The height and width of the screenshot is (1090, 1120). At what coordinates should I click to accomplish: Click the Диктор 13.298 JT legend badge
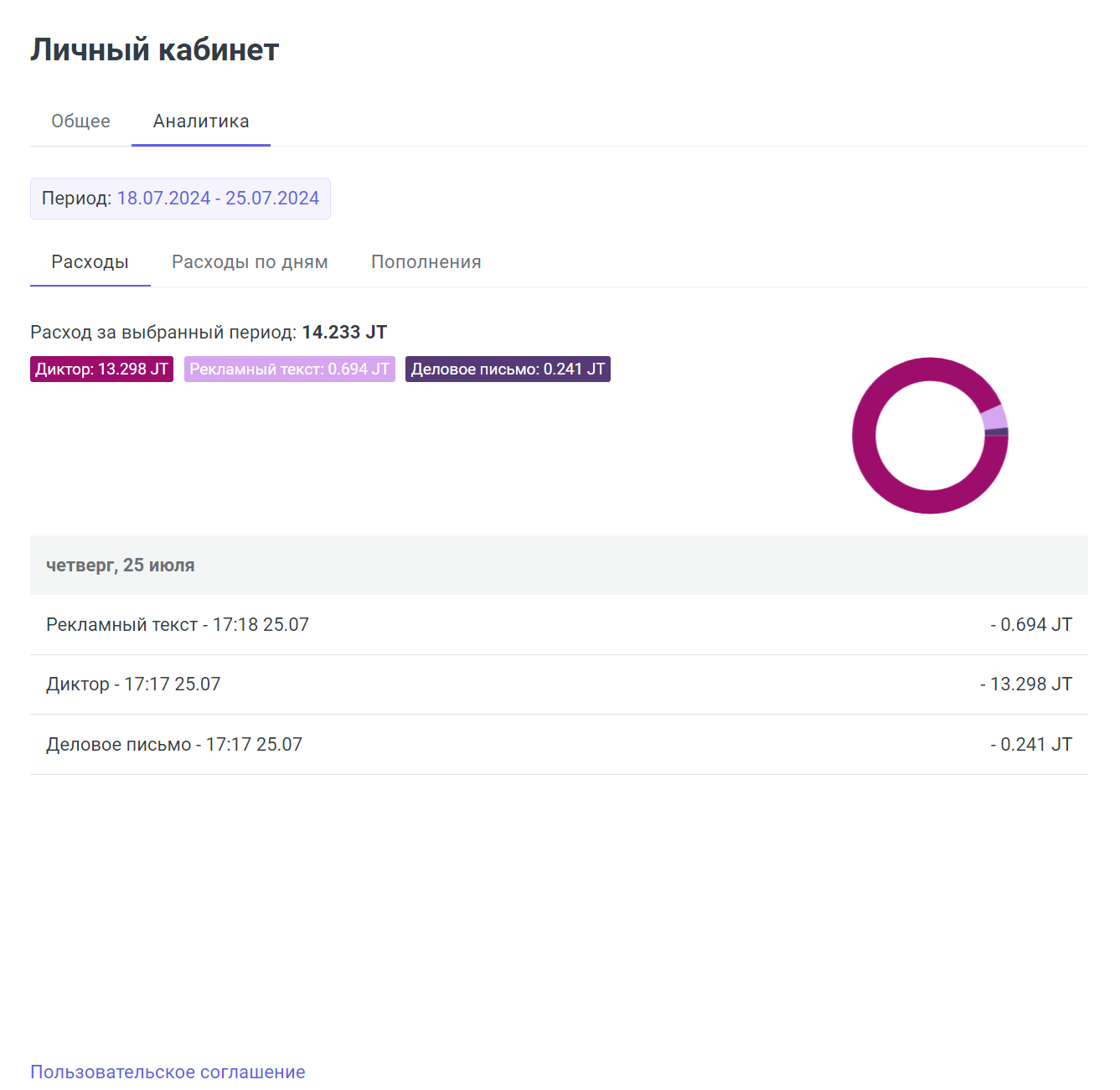point(101,369)
